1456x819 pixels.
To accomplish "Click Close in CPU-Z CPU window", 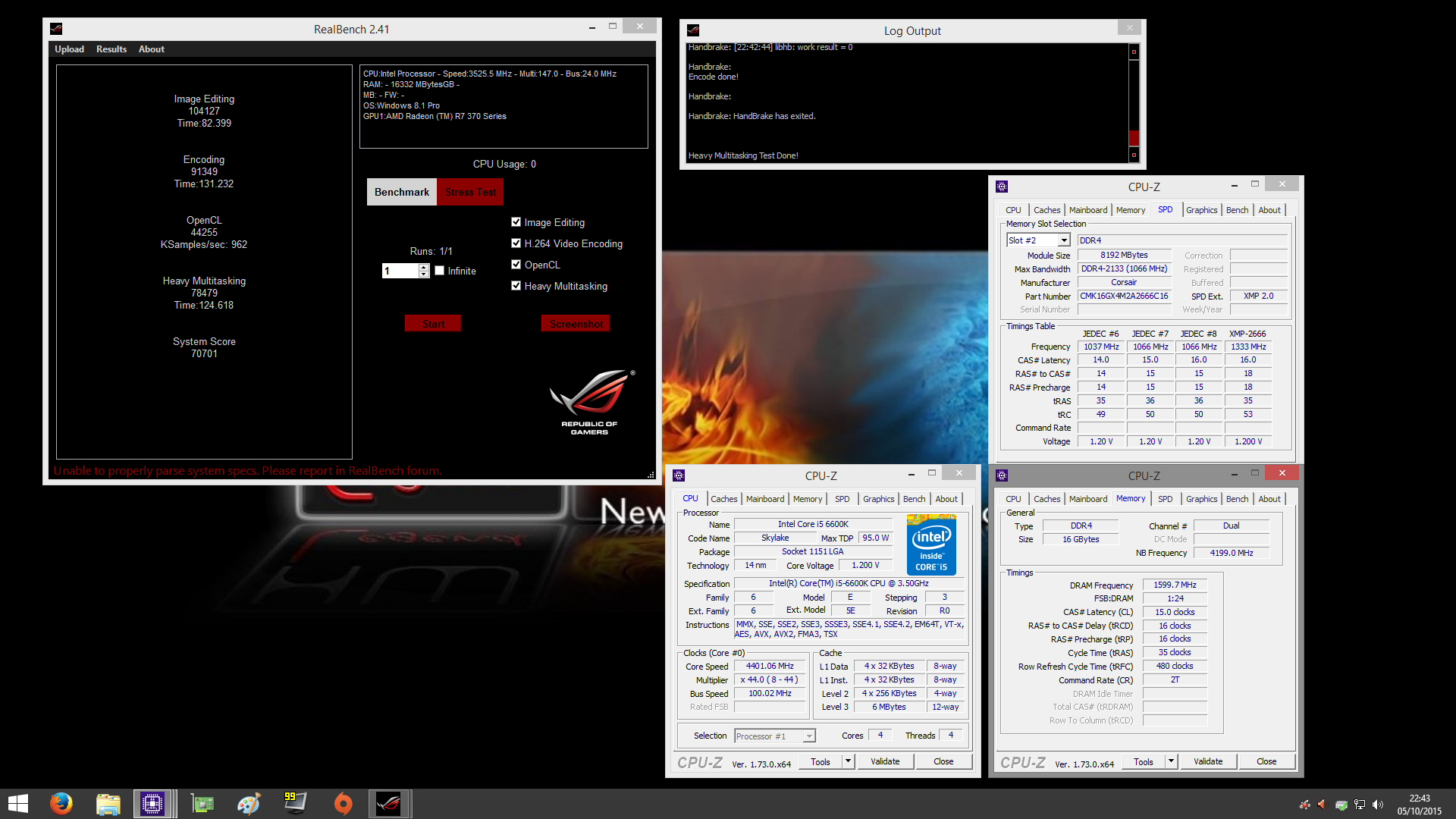I will tap(943, 761).
